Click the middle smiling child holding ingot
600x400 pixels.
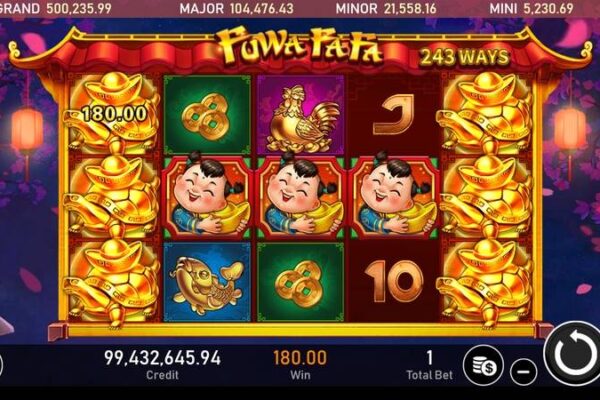pos(301,197)
